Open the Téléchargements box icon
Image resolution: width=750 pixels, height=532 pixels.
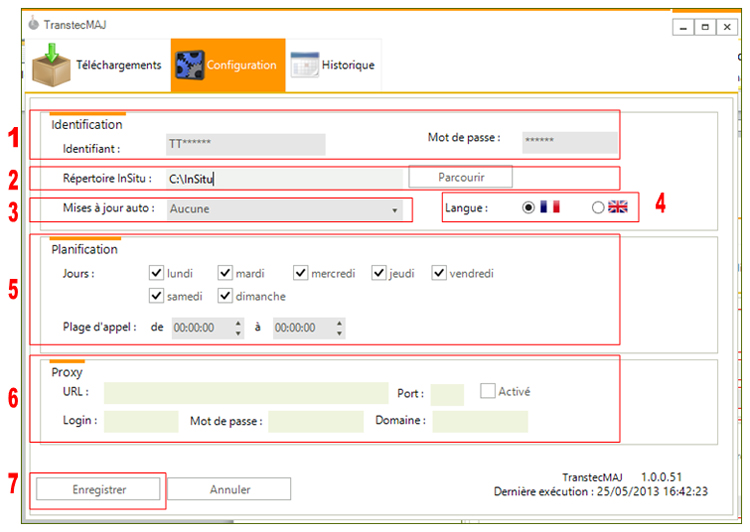50,65
